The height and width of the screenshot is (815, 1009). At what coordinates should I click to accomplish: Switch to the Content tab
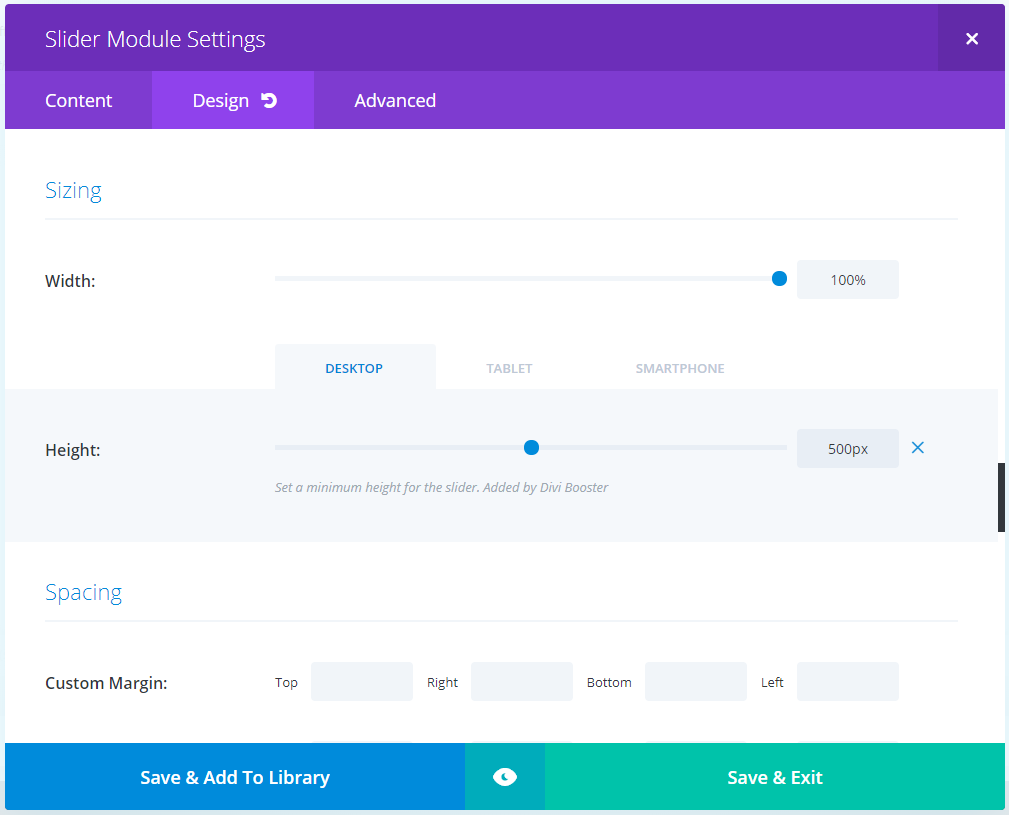click(x=79, y=100)
